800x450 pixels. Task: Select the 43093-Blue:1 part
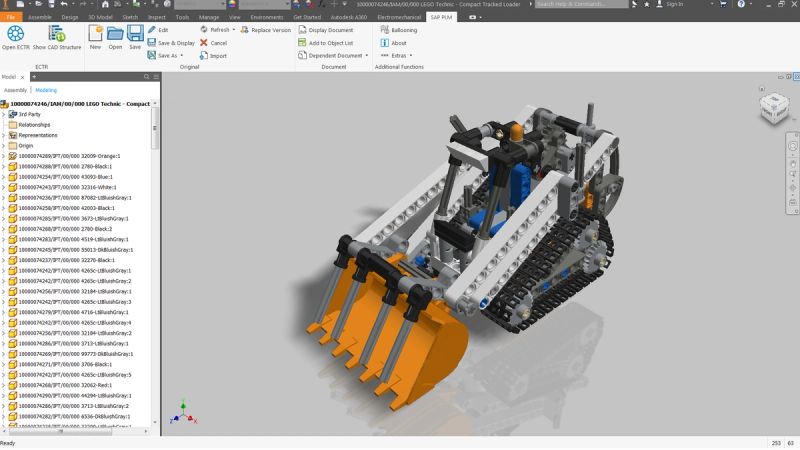[x=65, y=177]
